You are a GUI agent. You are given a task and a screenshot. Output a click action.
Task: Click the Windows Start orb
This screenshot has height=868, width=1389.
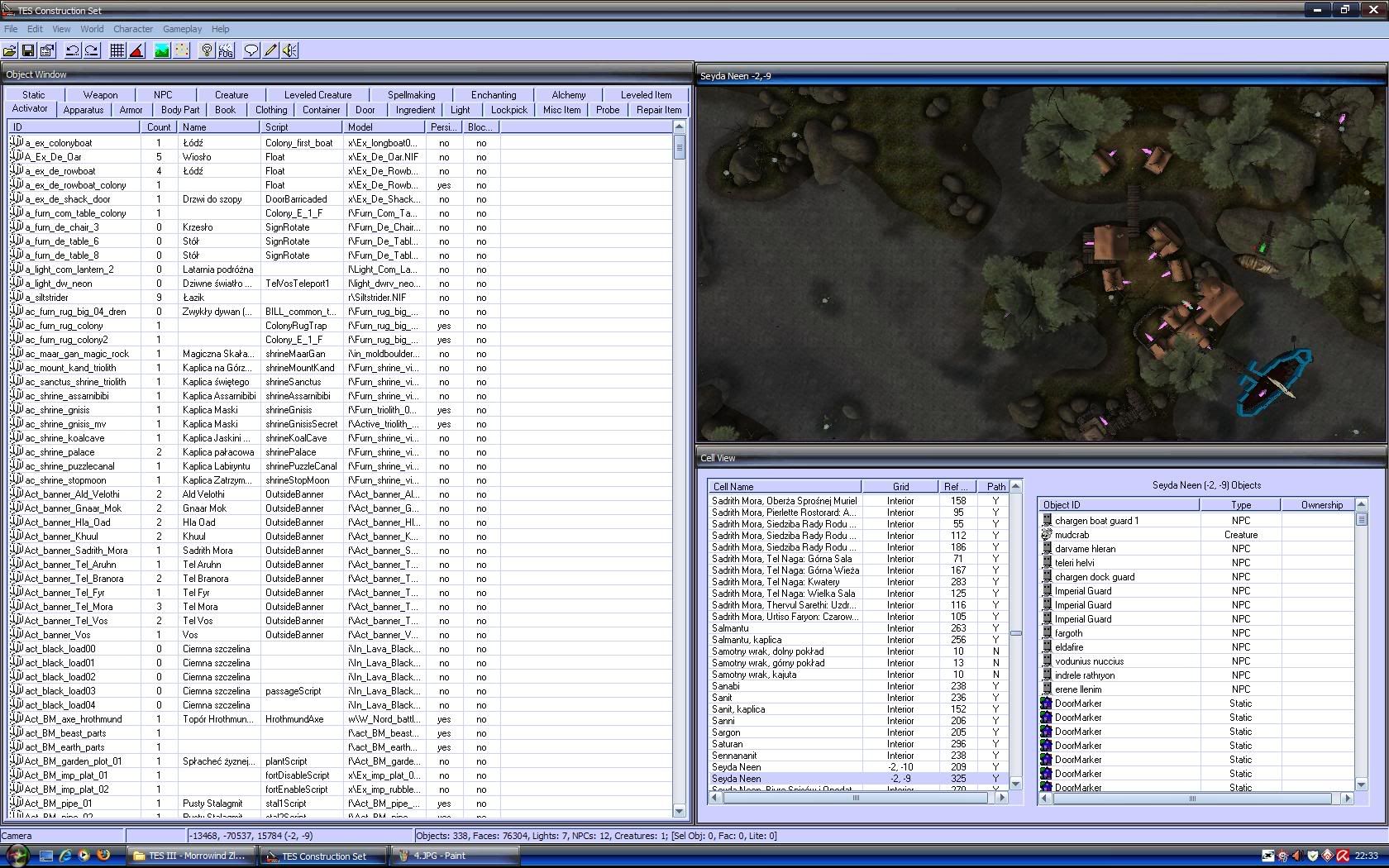[17, 856]
